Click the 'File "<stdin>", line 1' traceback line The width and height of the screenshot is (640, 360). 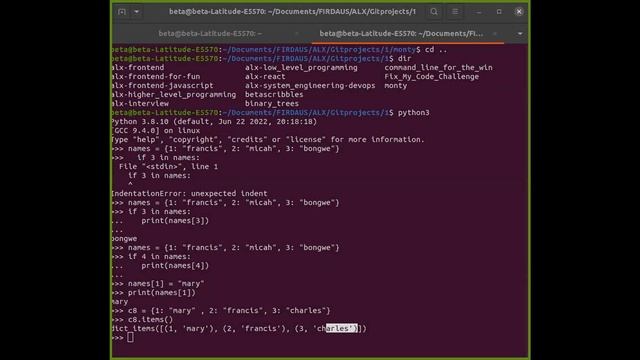pos(169,167)
